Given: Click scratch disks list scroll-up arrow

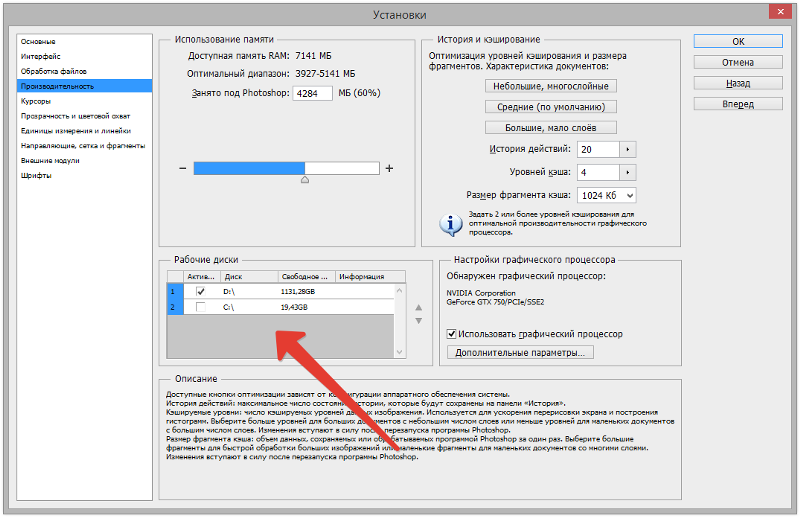Looking at the screenshot, I should click(399, 290).
